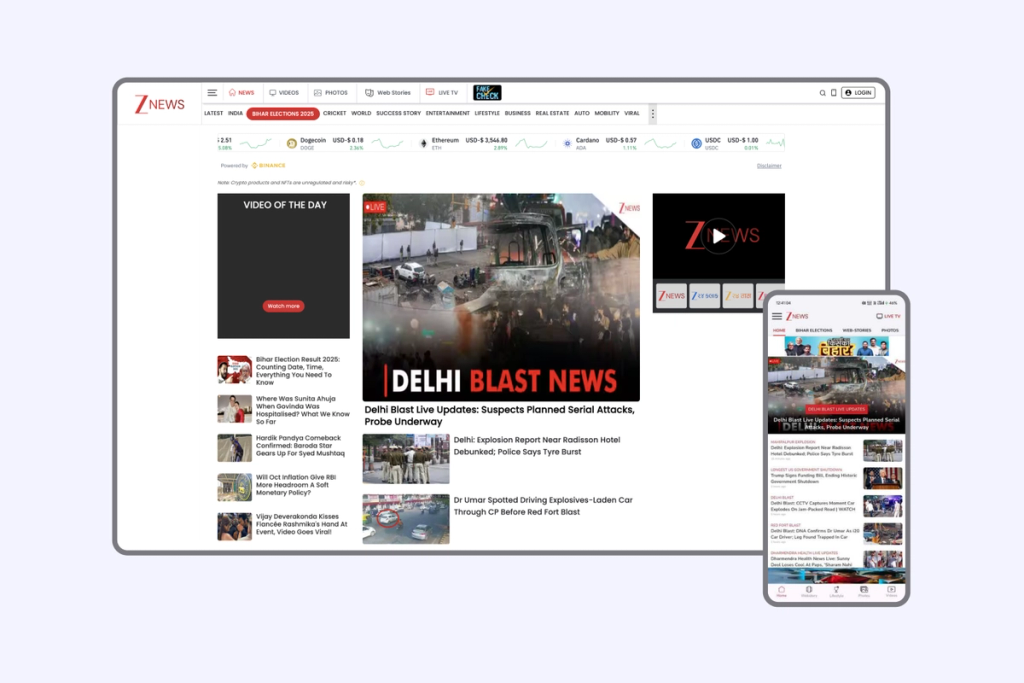Play the Zee News live video
Viewport: 1024px width, 683px height.
pos(718,236)
